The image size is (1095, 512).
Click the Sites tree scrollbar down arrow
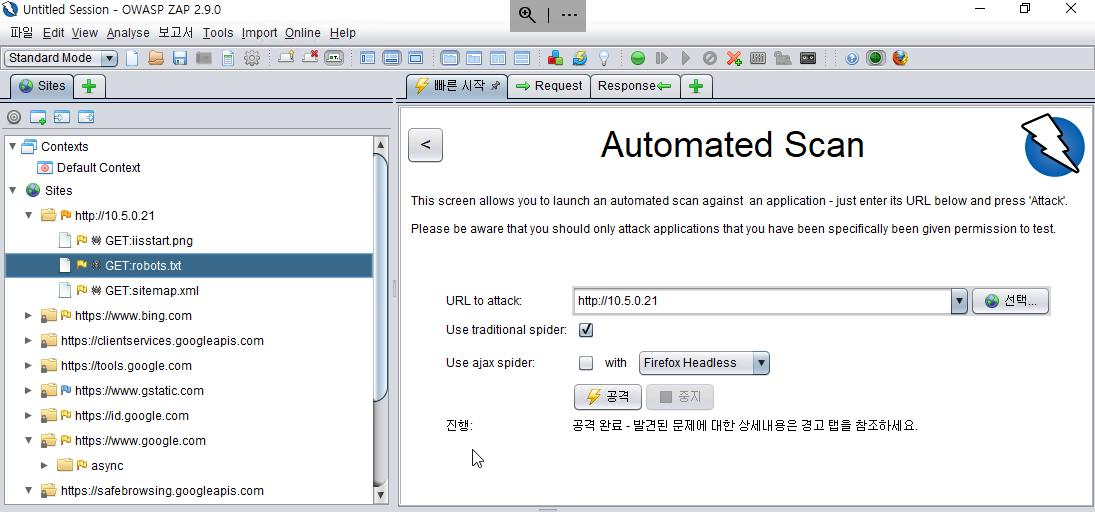coord(381,495)
